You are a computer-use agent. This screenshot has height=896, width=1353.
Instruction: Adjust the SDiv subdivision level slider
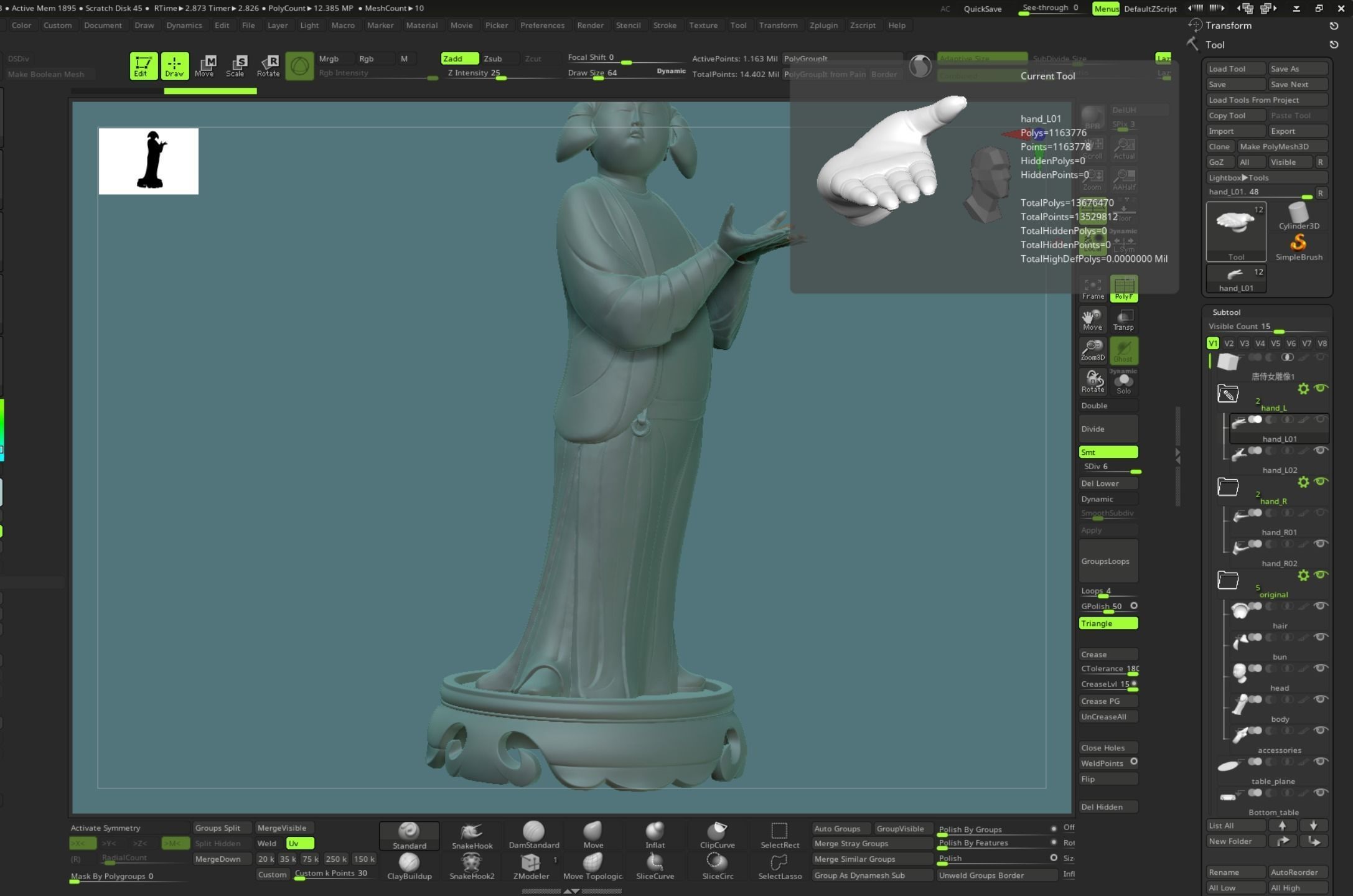1108,467
